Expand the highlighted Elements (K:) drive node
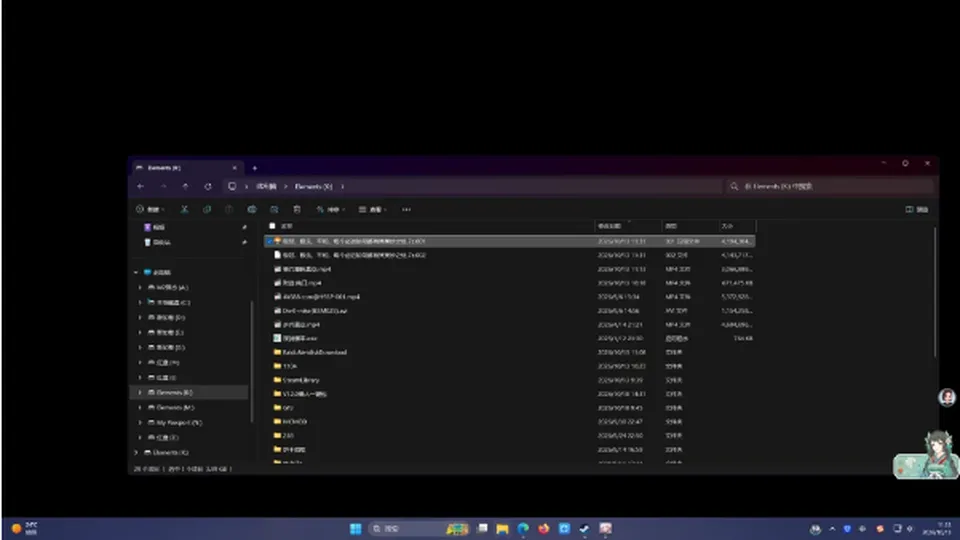Image resolution: width=960 pixels, height=540 pixels. (x=140, y=392)
